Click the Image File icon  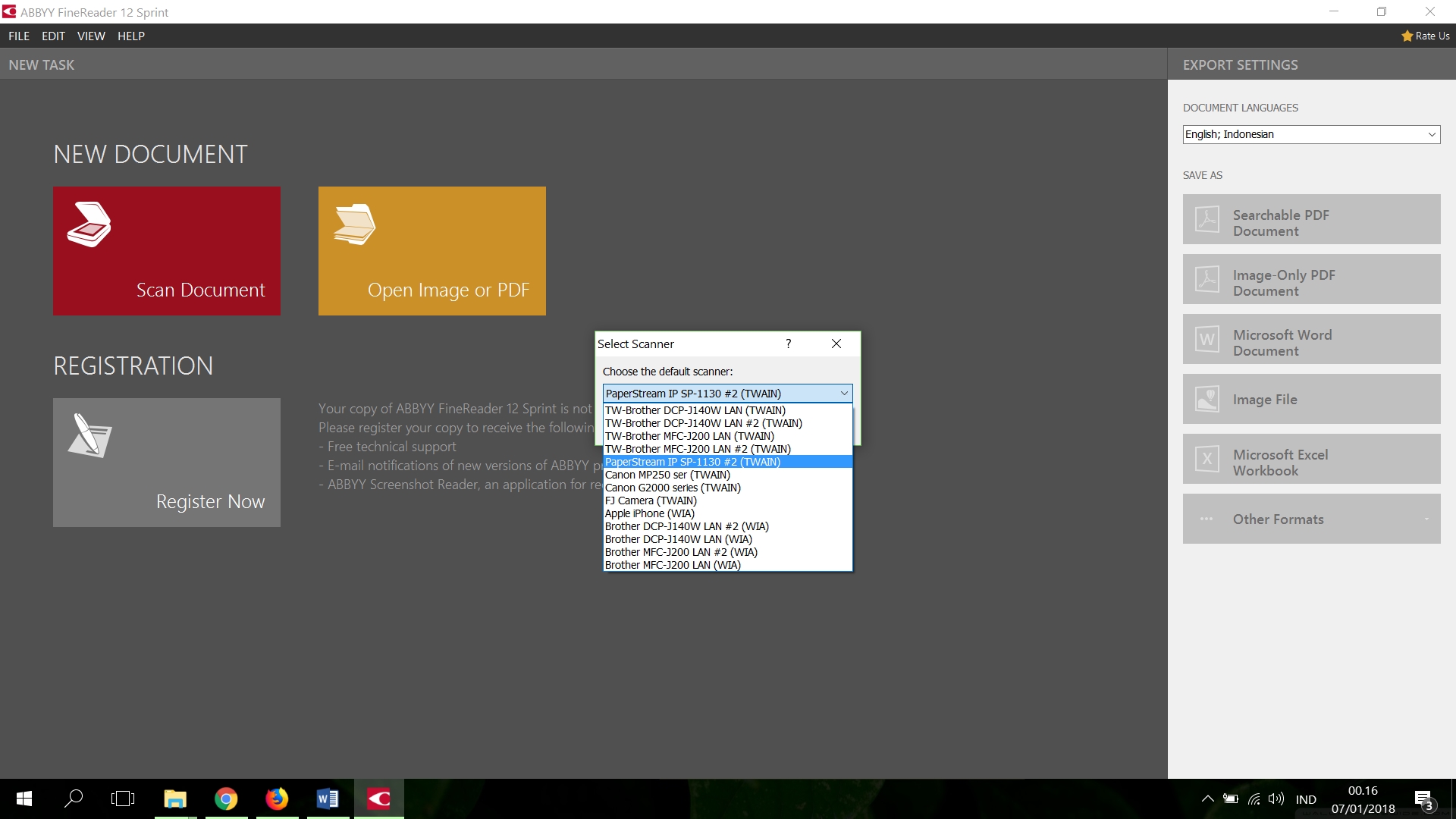point(1206,399)
